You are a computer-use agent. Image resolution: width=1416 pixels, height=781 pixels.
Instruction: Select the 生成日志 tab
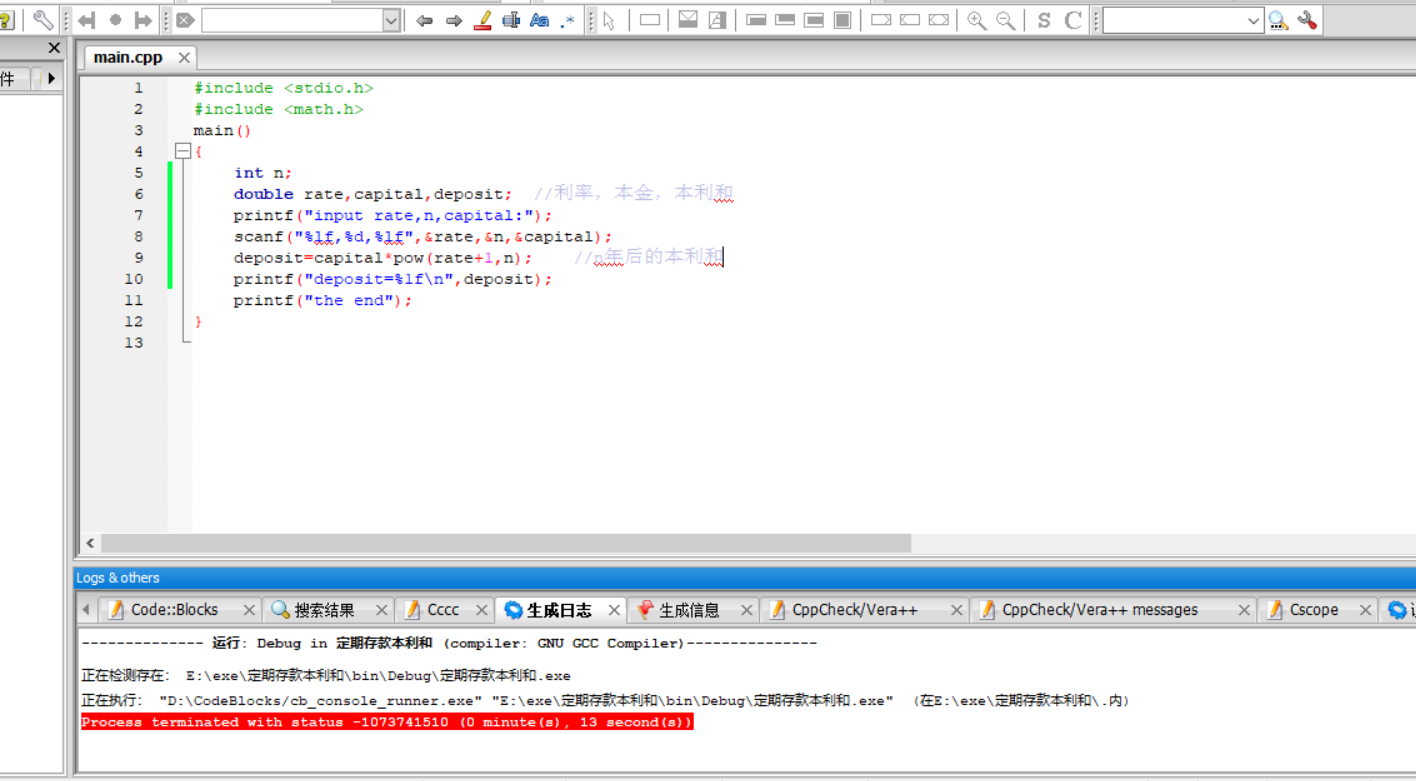[559, 610]
